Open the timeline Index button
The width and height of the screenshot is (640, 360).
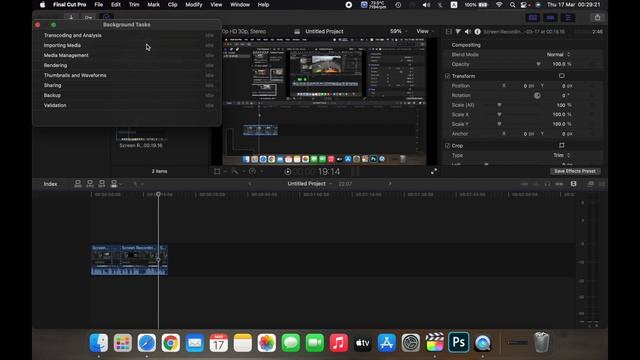(50, 184)
